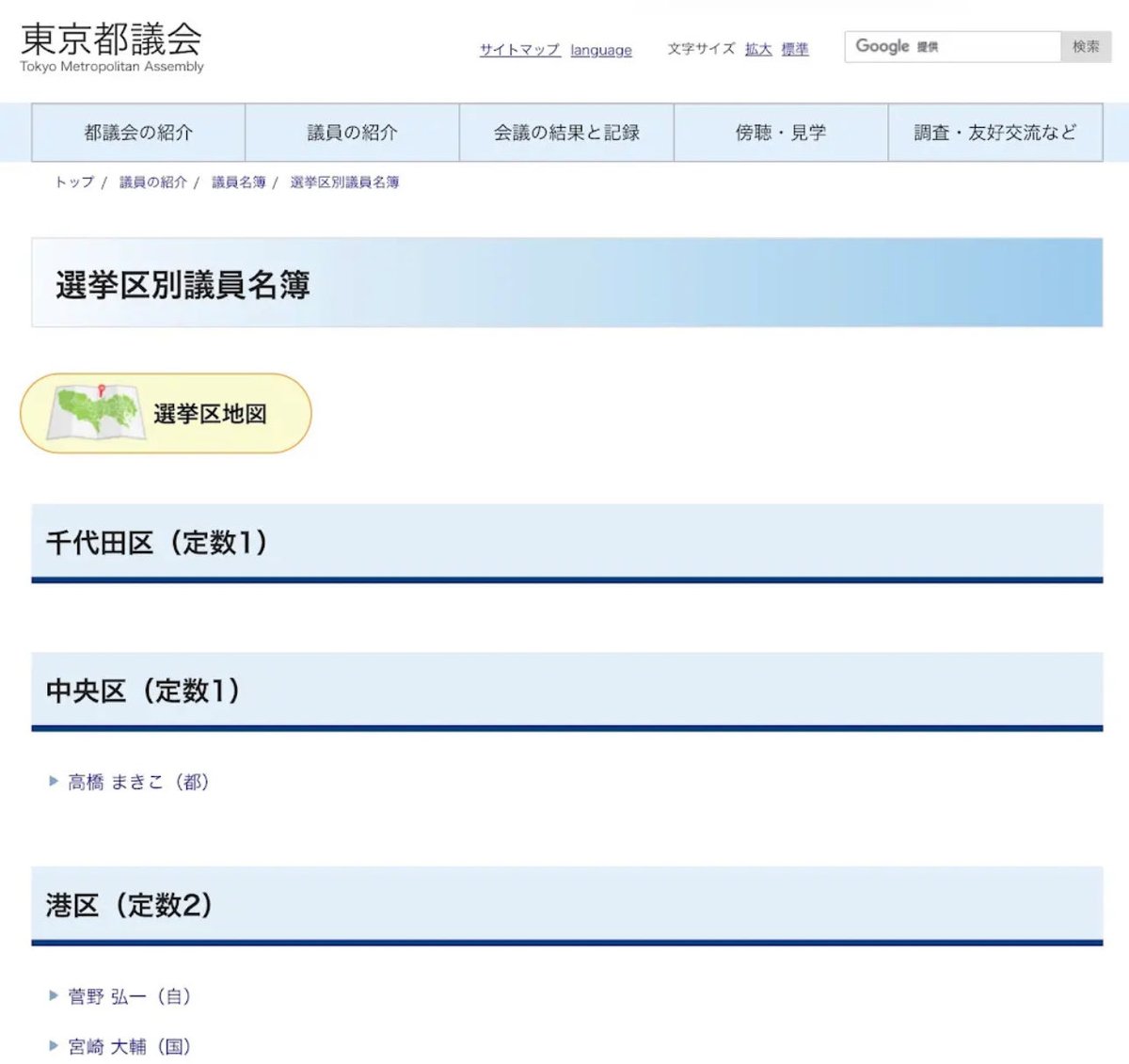The image size is (1129, 1064).
Task: Click arrow bullet beside 高橋 まきこ
Action: coord(54,781)
